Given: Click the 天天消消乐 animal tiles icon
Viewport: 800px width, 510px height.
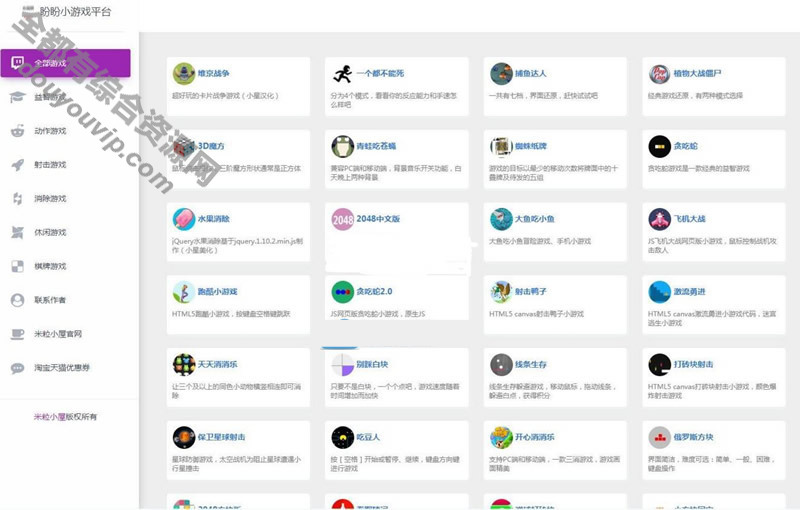Looking at the screenshot, I should (184, 365).
